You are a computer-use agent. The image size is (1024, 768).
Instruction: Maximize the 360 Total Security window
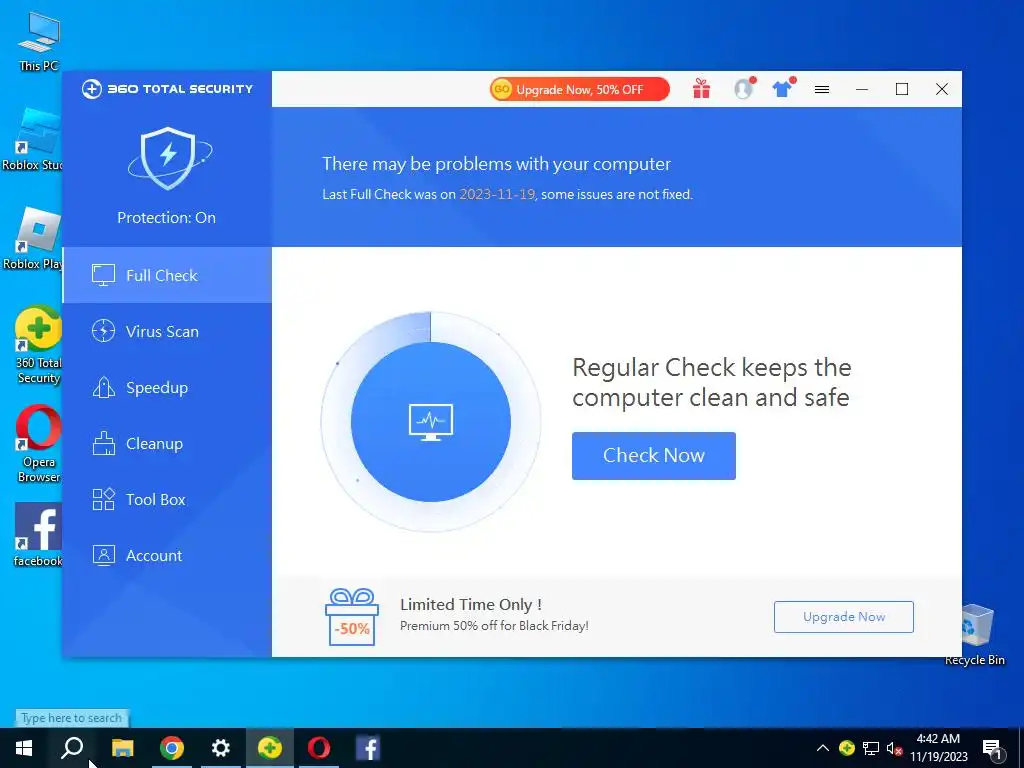(902, 89)
